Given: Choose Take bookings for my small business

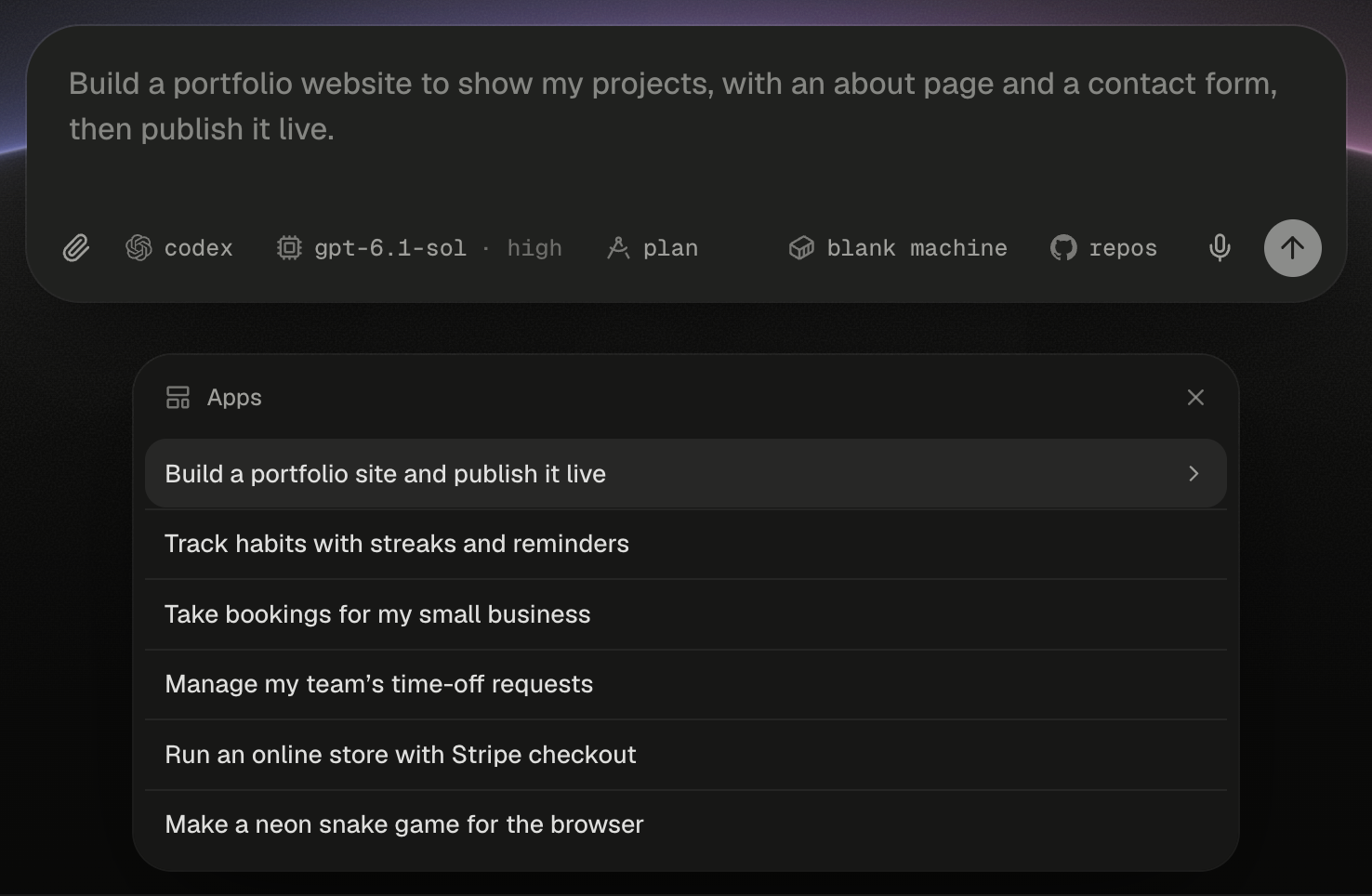Looking at the screenshot, I should (686, 614).
